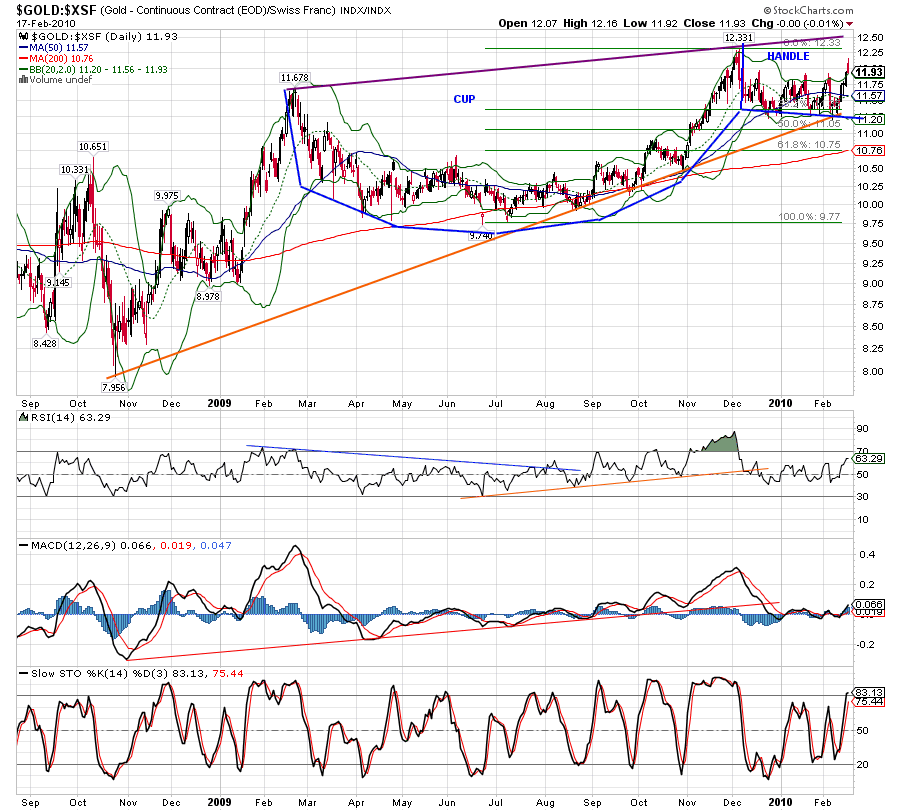Click the red down triangle after Chg value
900x811 pixels.
[x=849, y=24]
